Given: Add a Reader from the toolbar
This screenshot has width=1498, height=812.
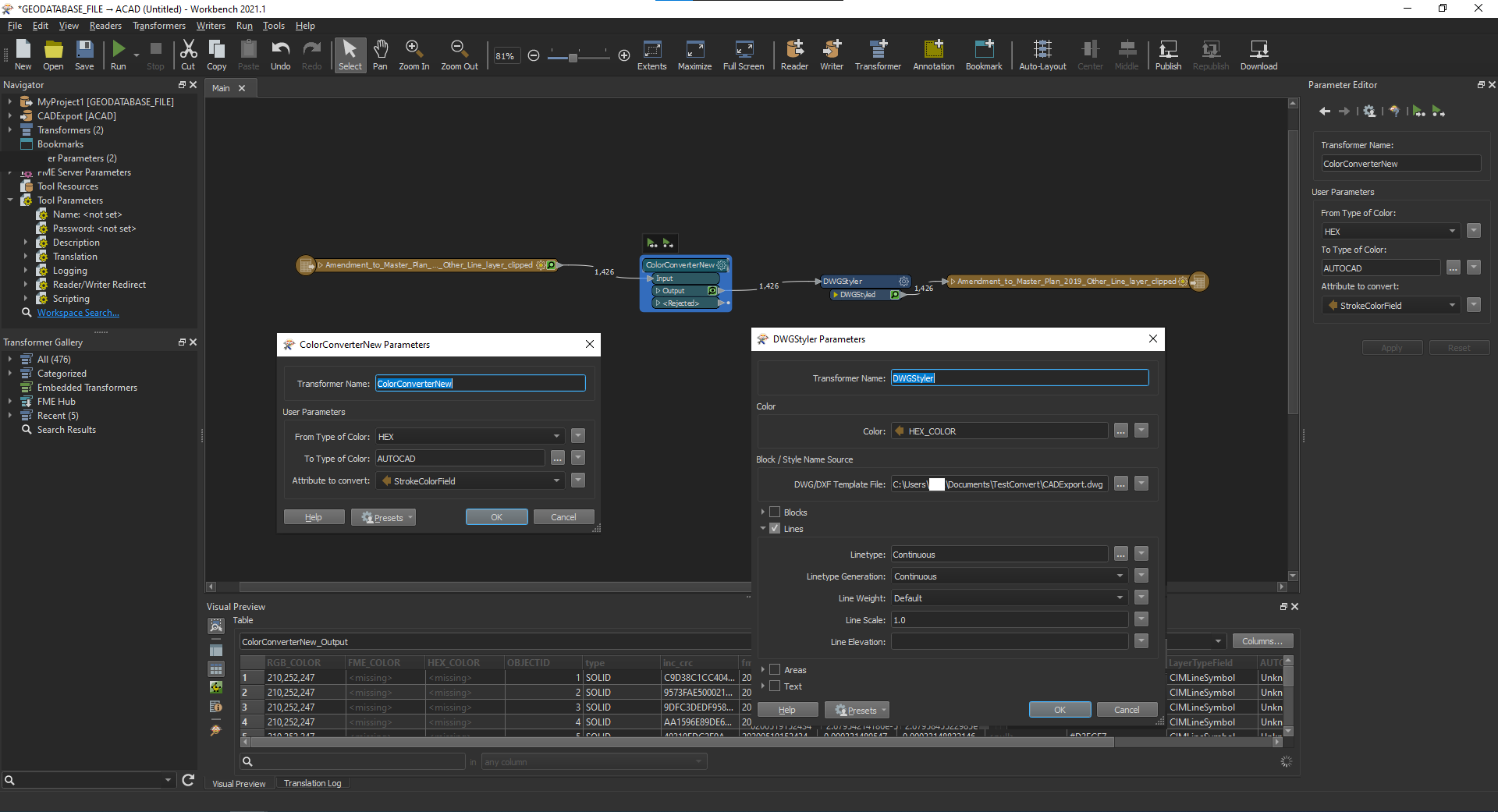Looking at the screenshot, I should tap(794, 55).
